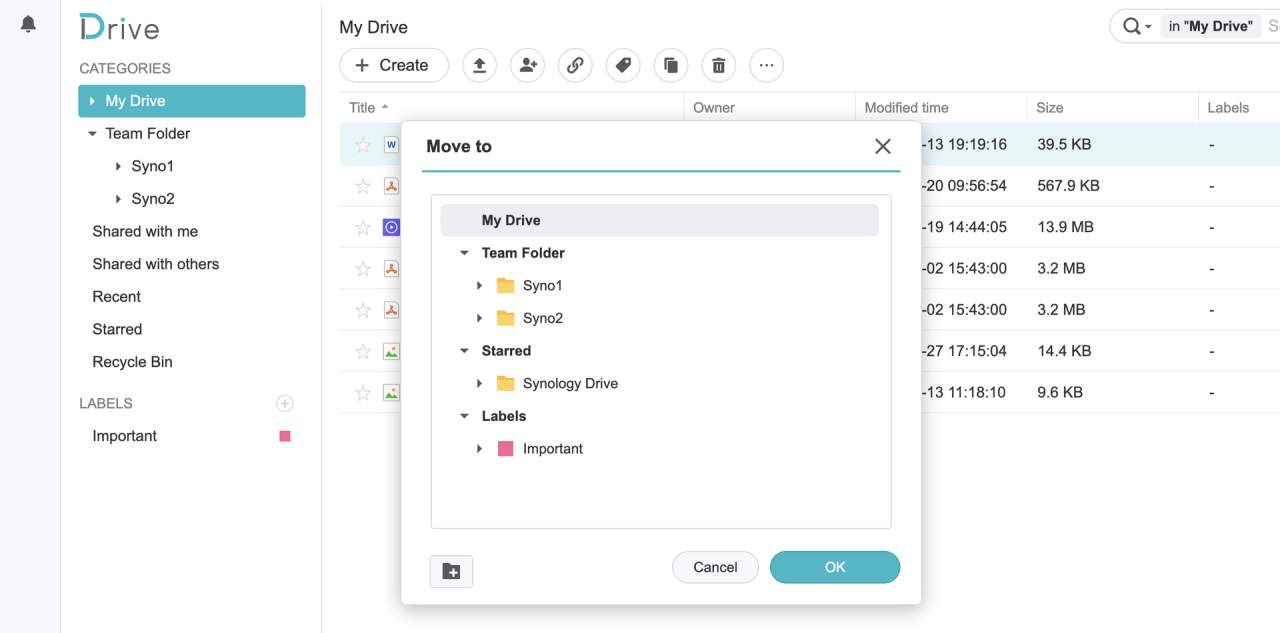
Task: Click the label tag icon in the toolbar
Action: pyautogui.click(x=623, y=66)
